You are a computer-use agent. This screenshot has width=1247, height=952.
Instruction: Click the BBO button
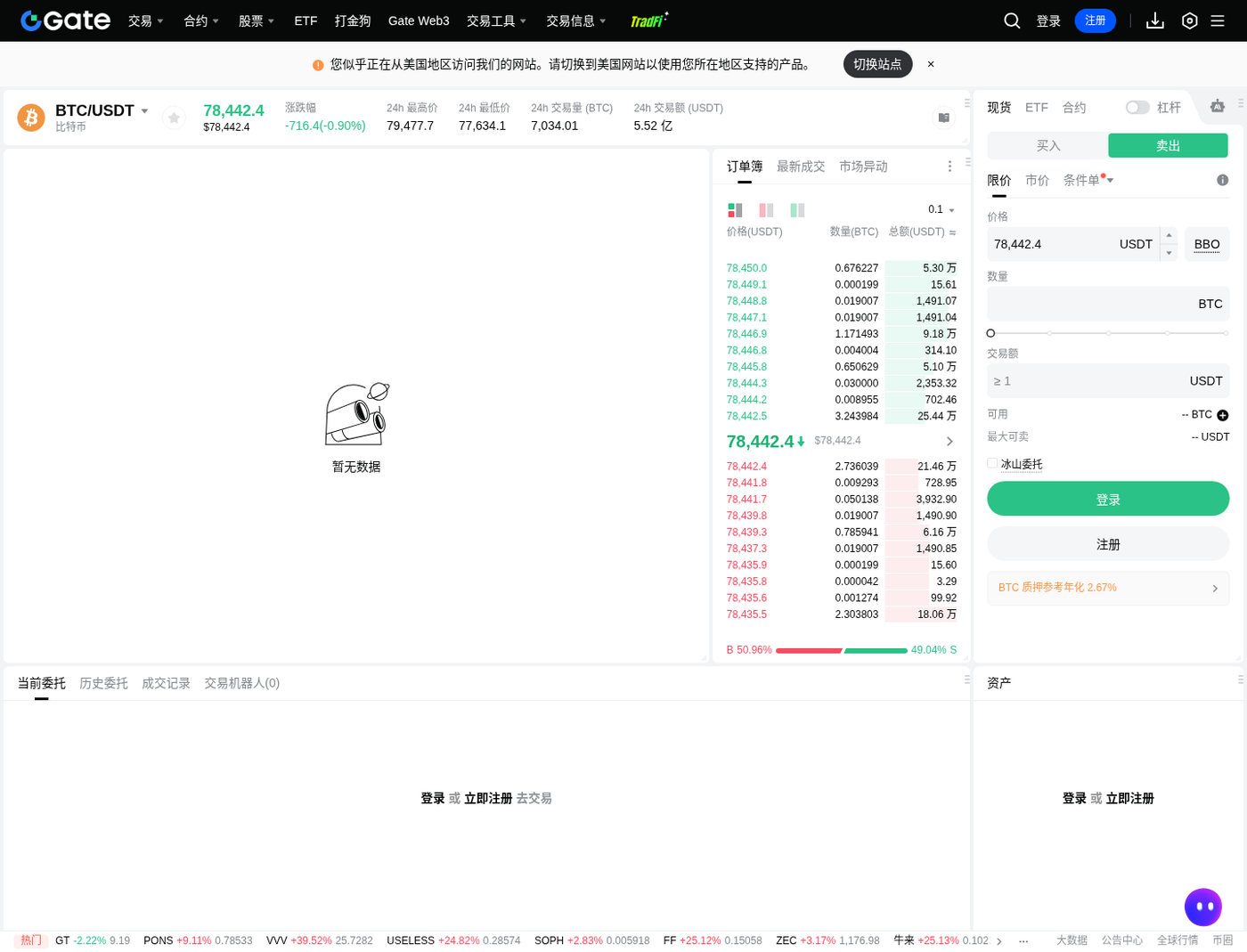pos(1207,244)
